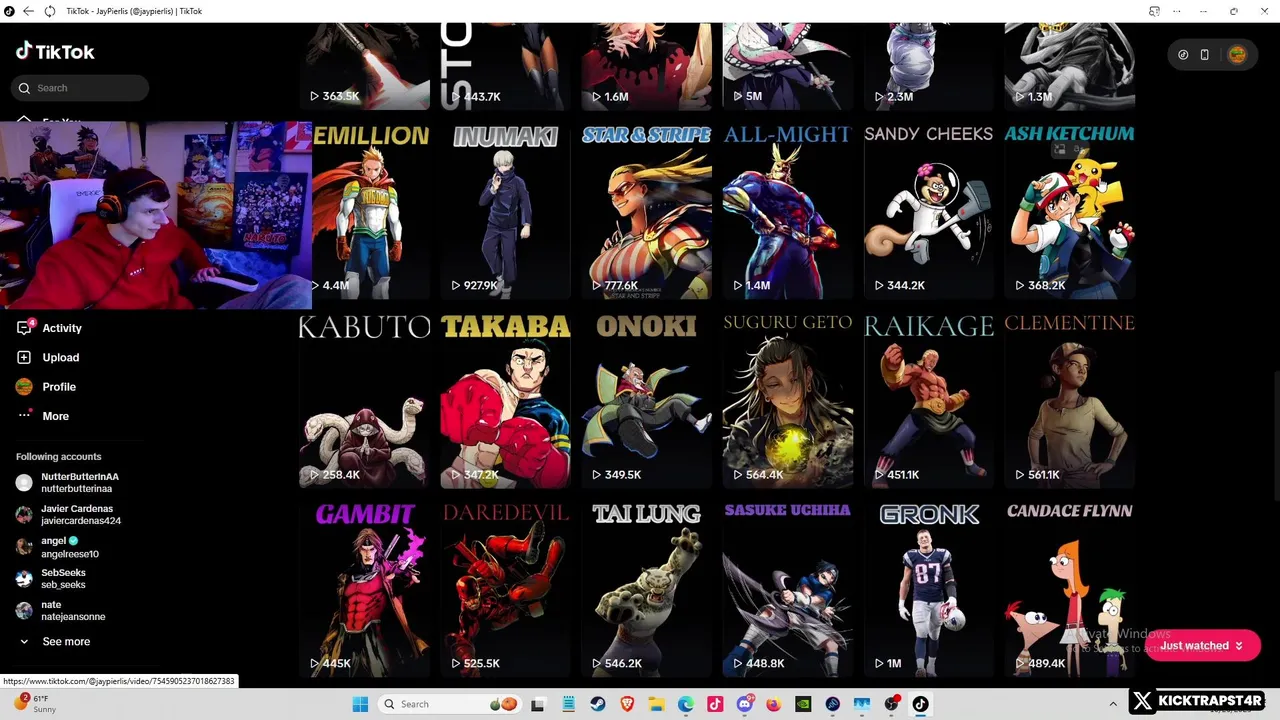Image resolution: width=1280 pixels, height=720 pixels.
Task: Open the Activity menu item
Action: click(62, 328)
